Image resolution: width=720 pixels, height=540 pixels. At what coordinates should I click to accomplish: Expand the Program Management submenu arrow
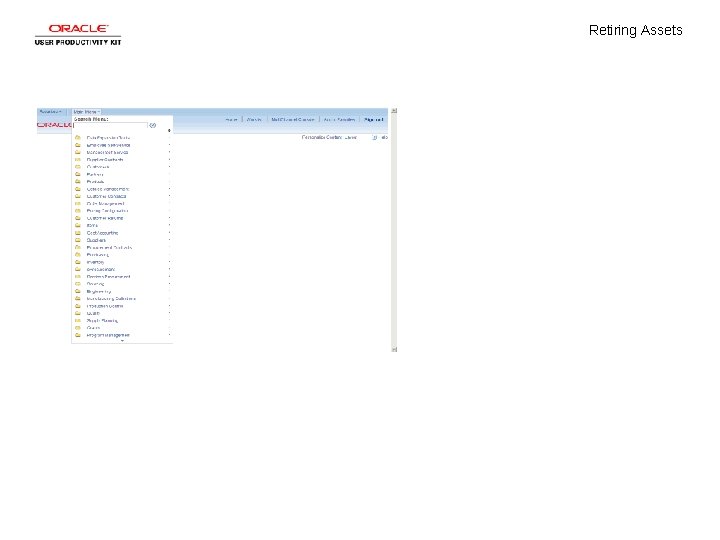pos(169,335)
